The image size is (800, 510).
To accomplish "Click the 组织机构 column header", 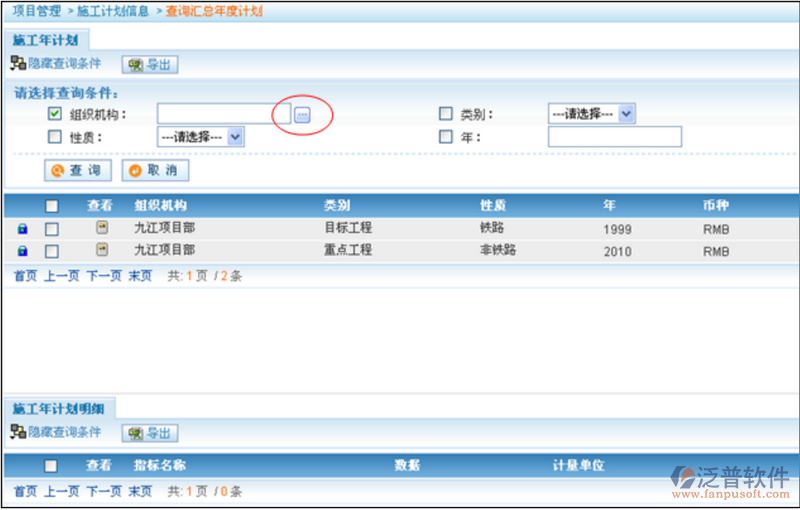I will [x=160, y=205].
